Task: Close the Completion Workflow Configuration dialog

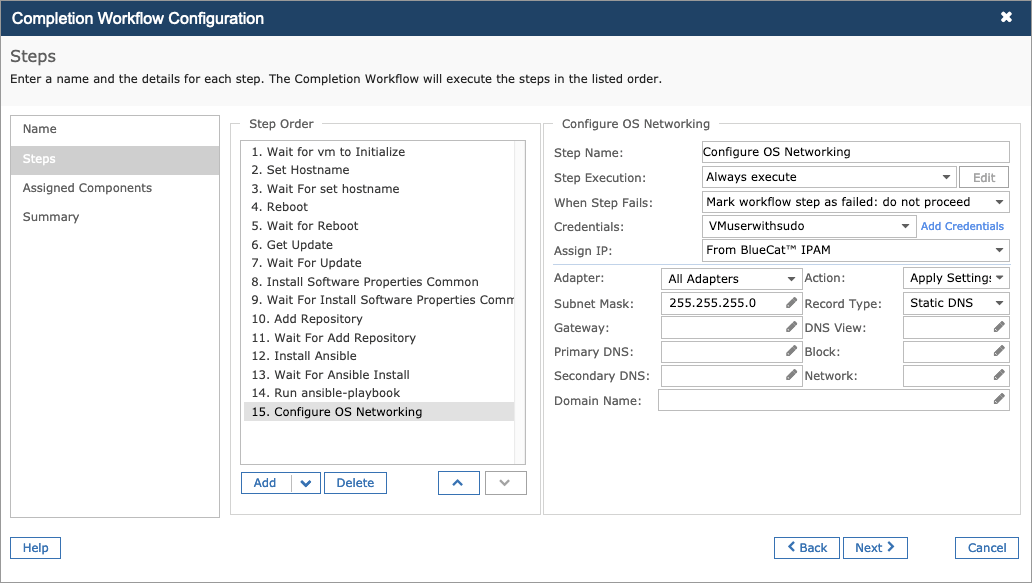Action: 1006,17
